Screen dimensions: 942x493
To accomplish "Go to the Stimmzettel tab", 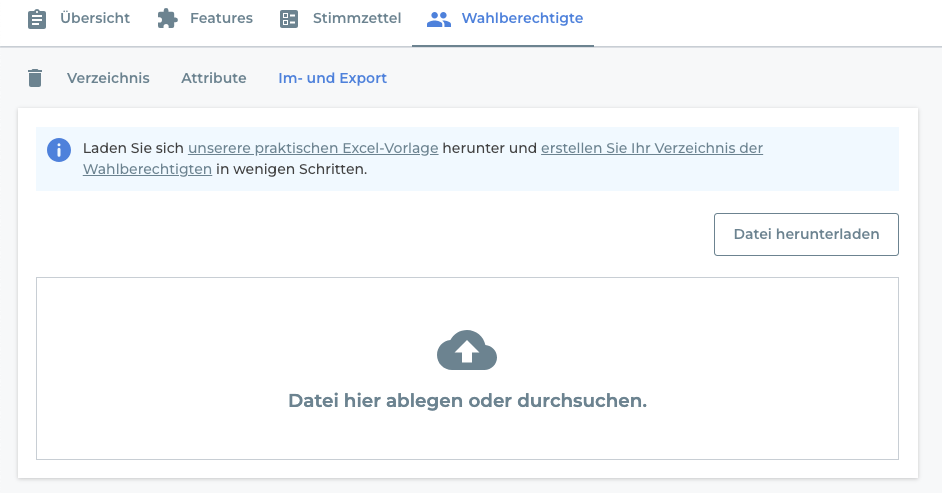I will pyautogui.click(x=357, y=18).
